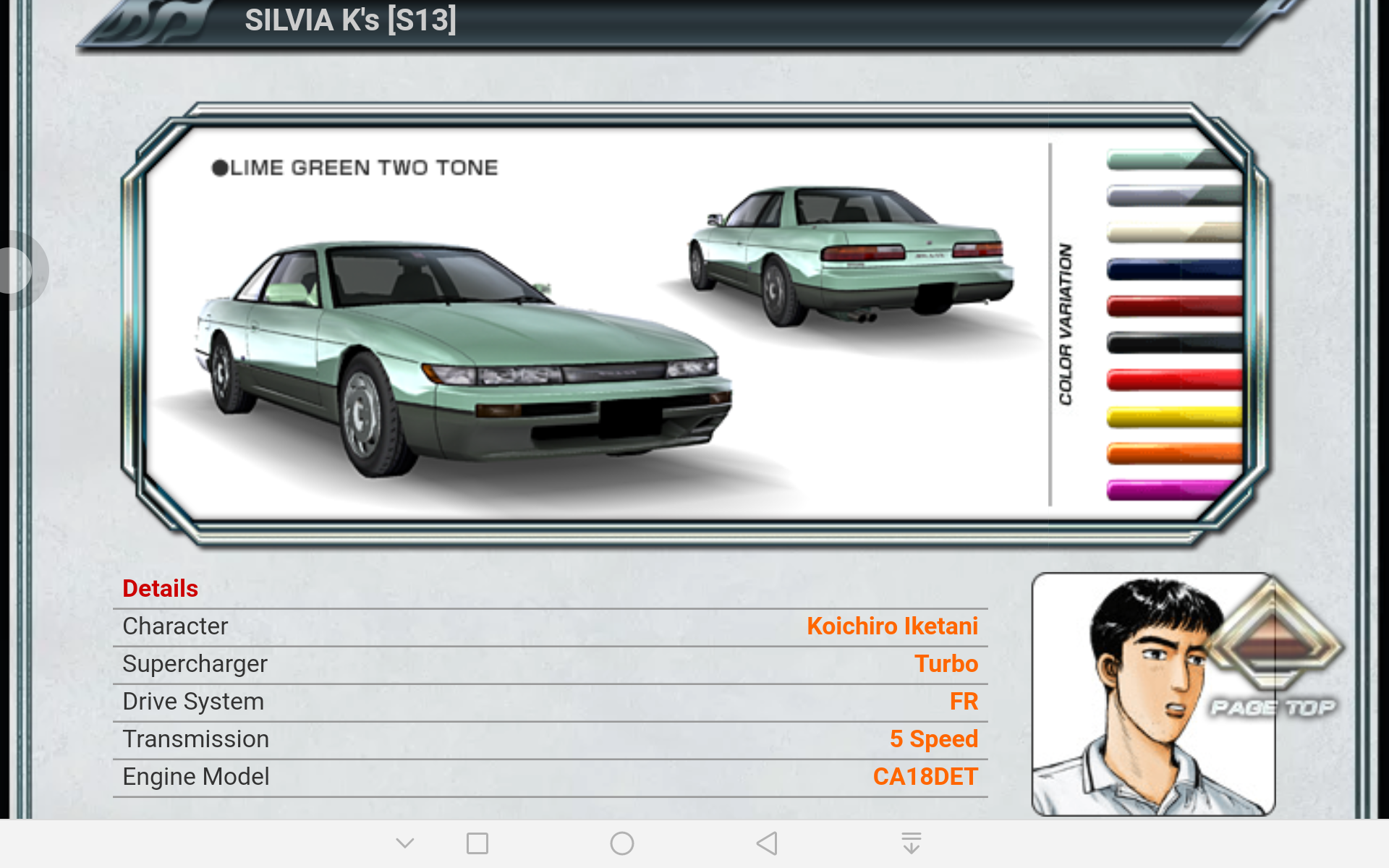Tap the Drive System row label

point(193,702)
